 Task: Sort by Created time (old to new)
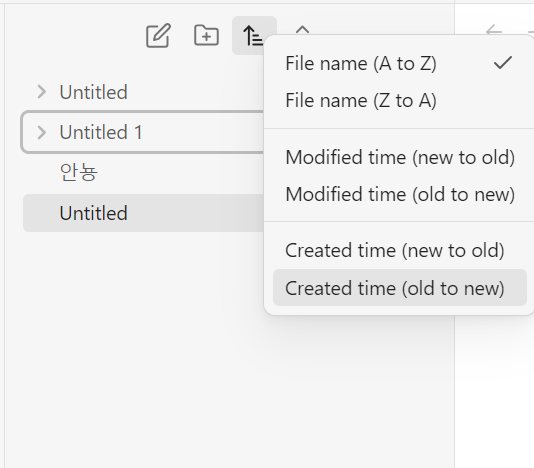(x=400, y=288)
